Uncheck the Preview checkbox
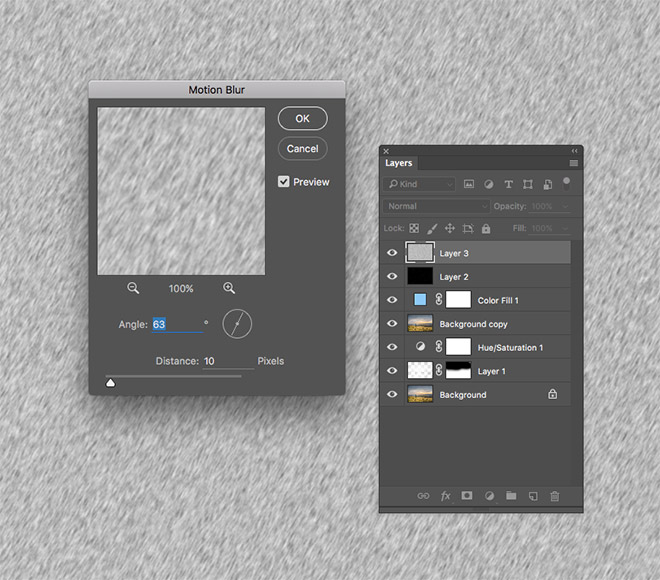The height and width of the screenshot is (580, 660). 284,182
